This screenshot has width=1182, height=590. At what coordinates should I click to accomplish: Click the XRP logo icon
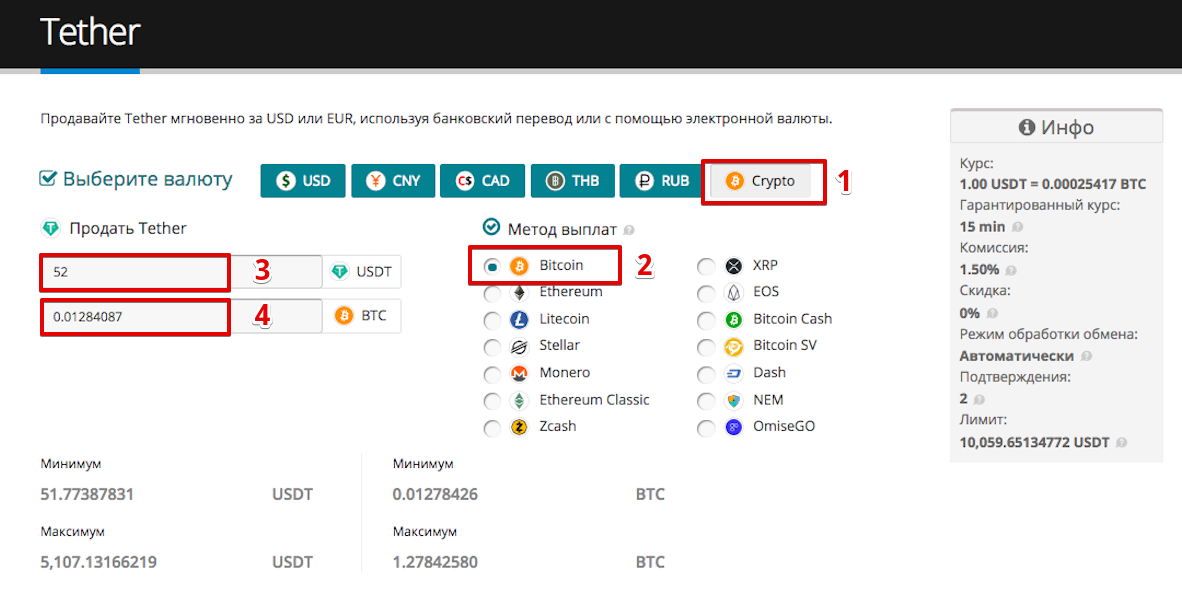click(x=733, y=266)
